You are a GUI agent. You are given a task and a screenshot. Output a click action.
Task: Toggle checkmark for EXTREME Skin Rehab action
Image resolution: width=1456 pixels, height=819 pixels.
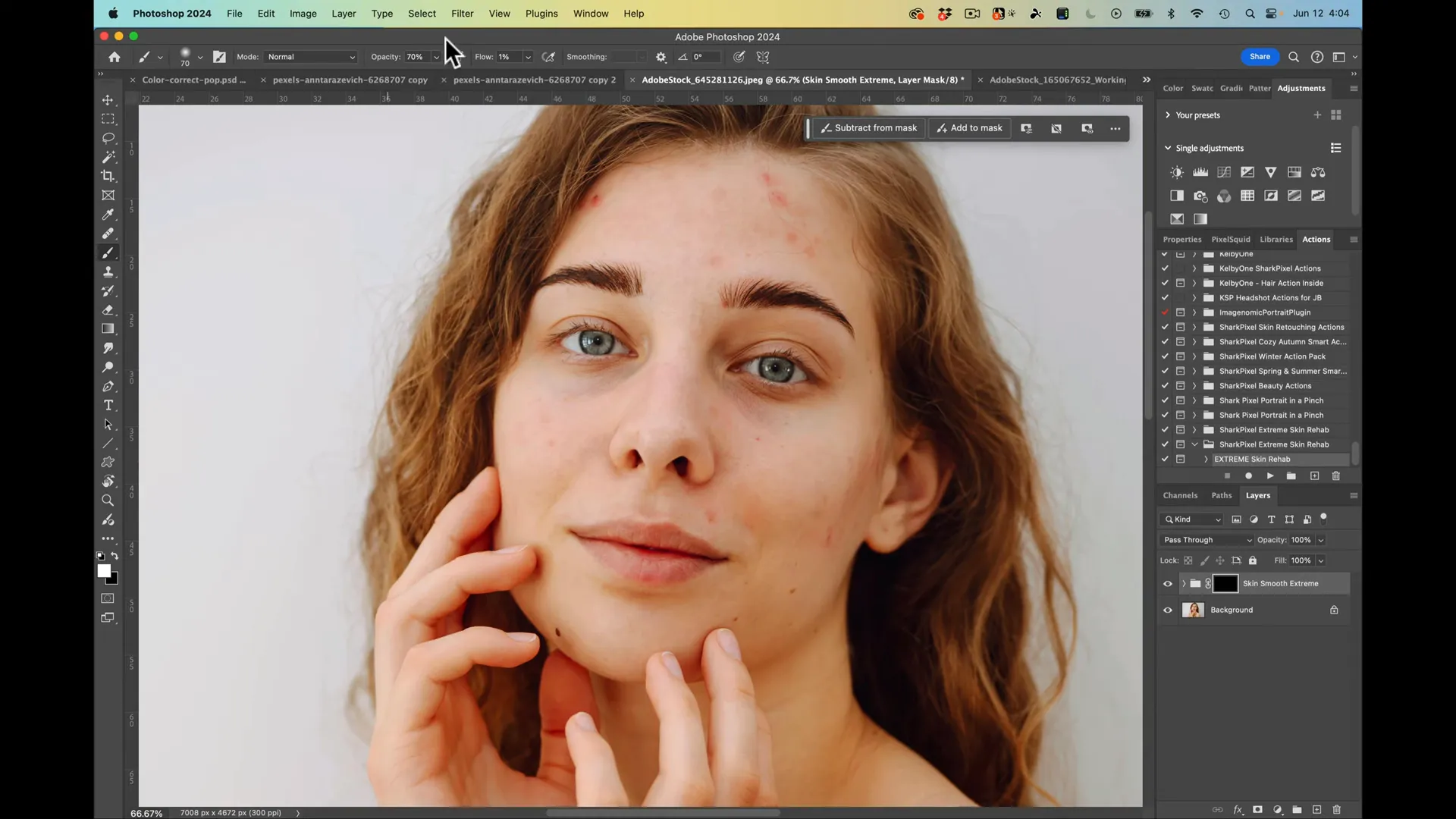coord(1165,460)
